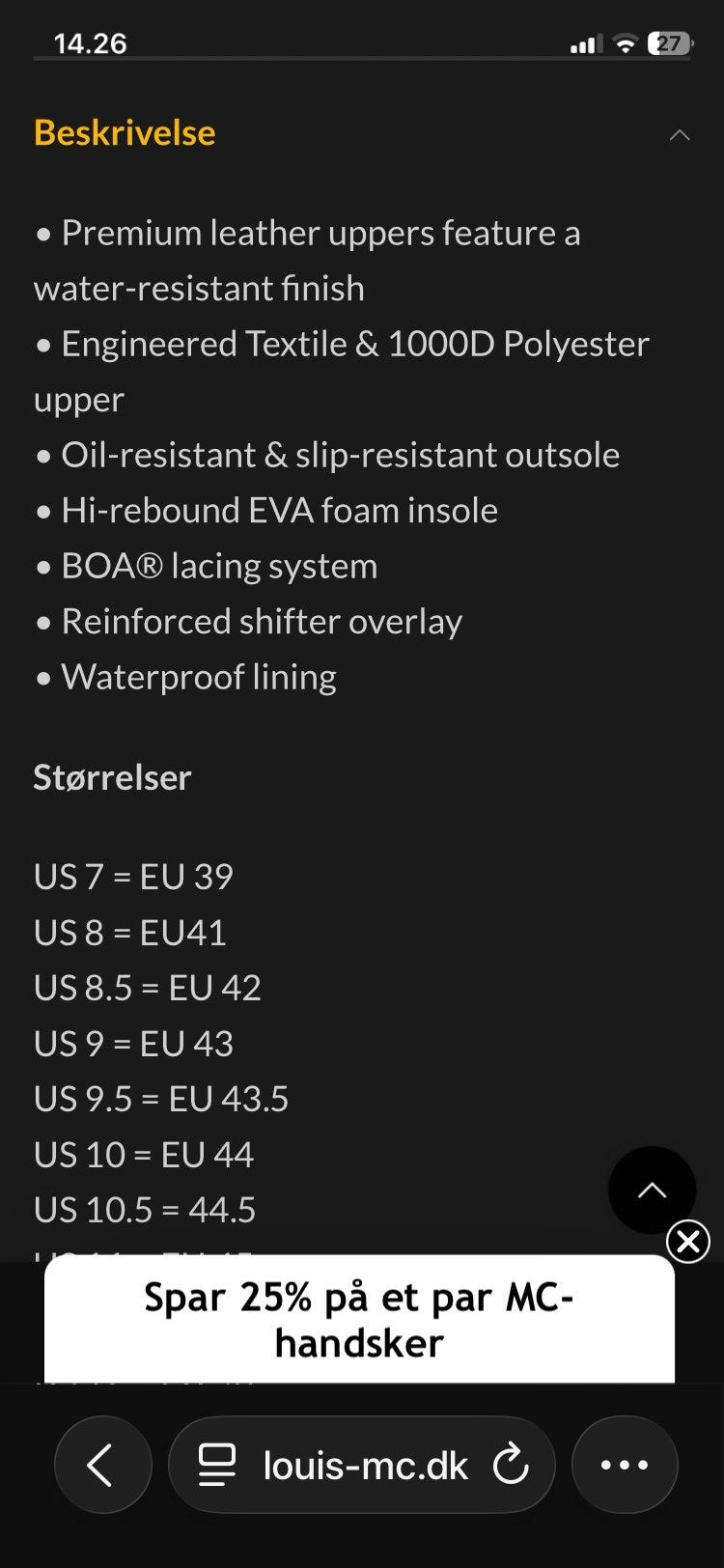Tap the louis-mc.dk address field
724x1568 pixels.
[365, 1465]
